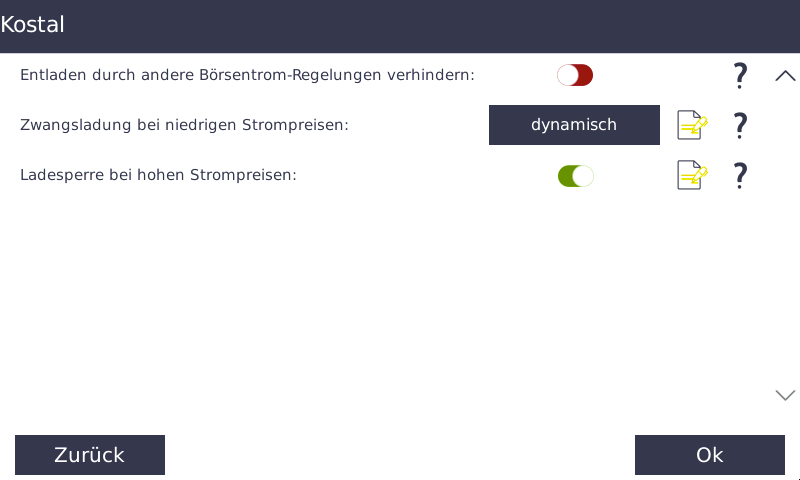800x480 pixels.
Task: Open the dynamisch mode selector
Action: 574,125
